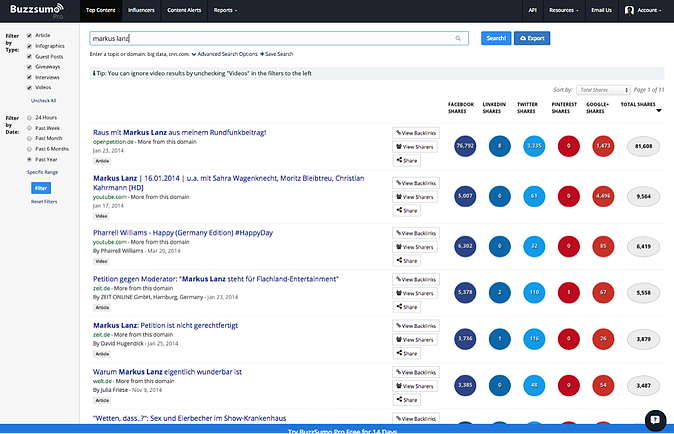Click the Account avatar icon
The height and width of the screenshot is (434, 674).
point(629,10)
